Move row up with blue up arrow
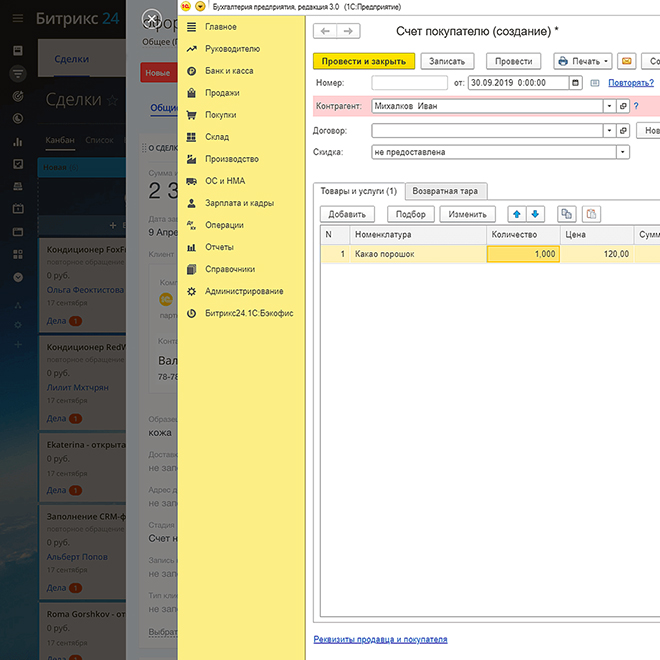Viewport: 660px width, 660px height. click(x=517, y=214)
